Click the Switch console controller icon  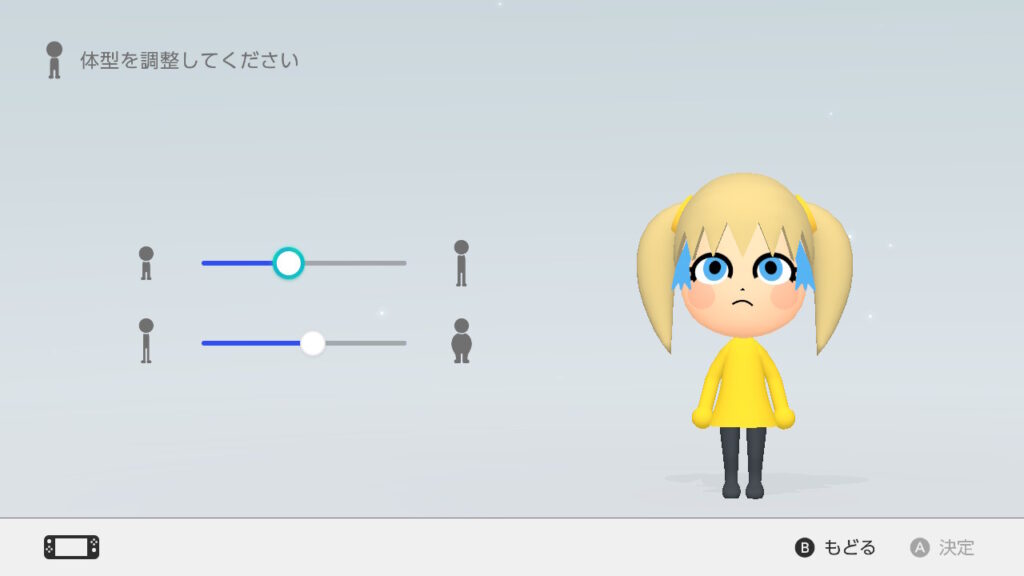click(x=72, y=547)
